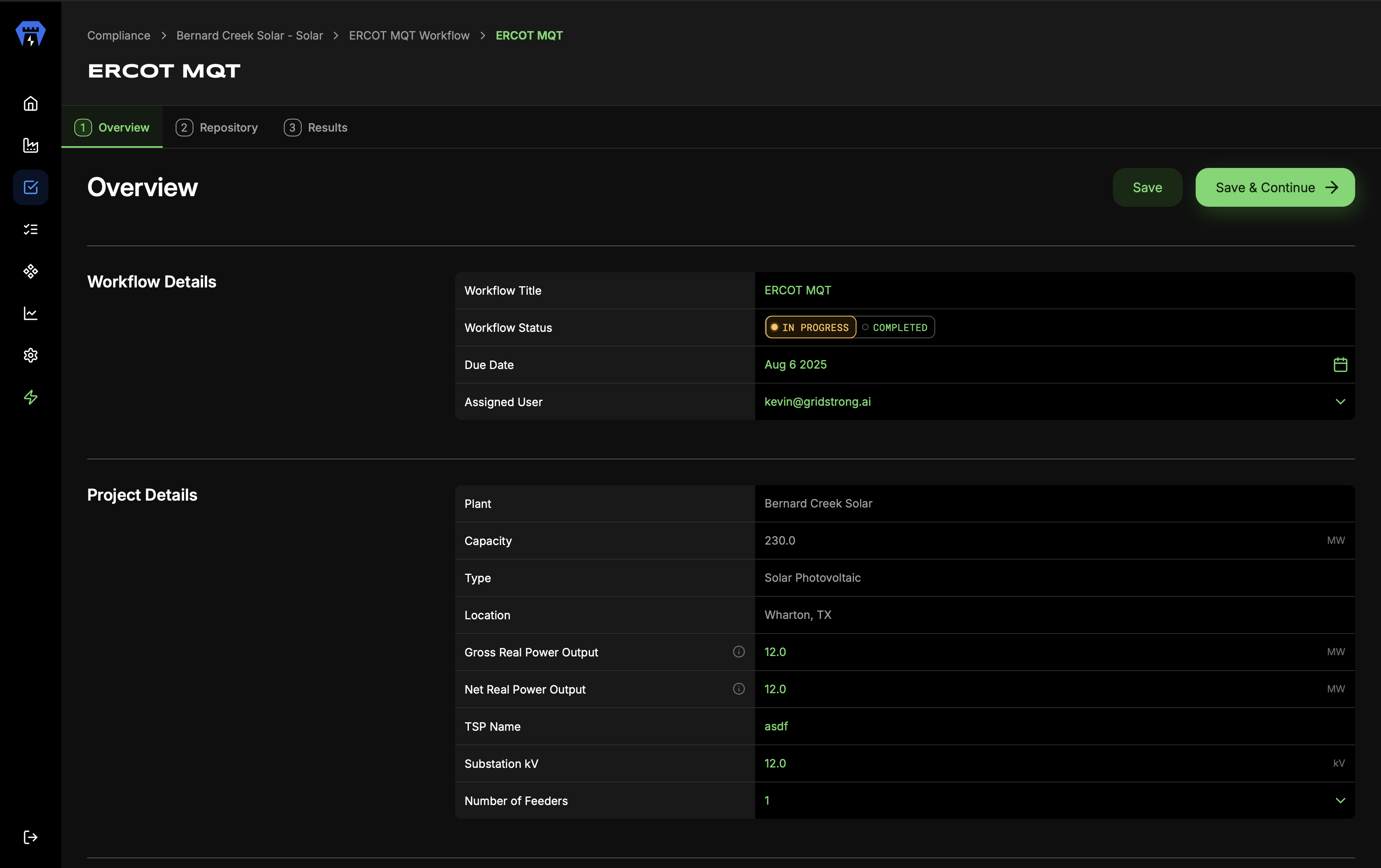
Task: Open the factory plants sidebar icon
Action: [30, 146]
